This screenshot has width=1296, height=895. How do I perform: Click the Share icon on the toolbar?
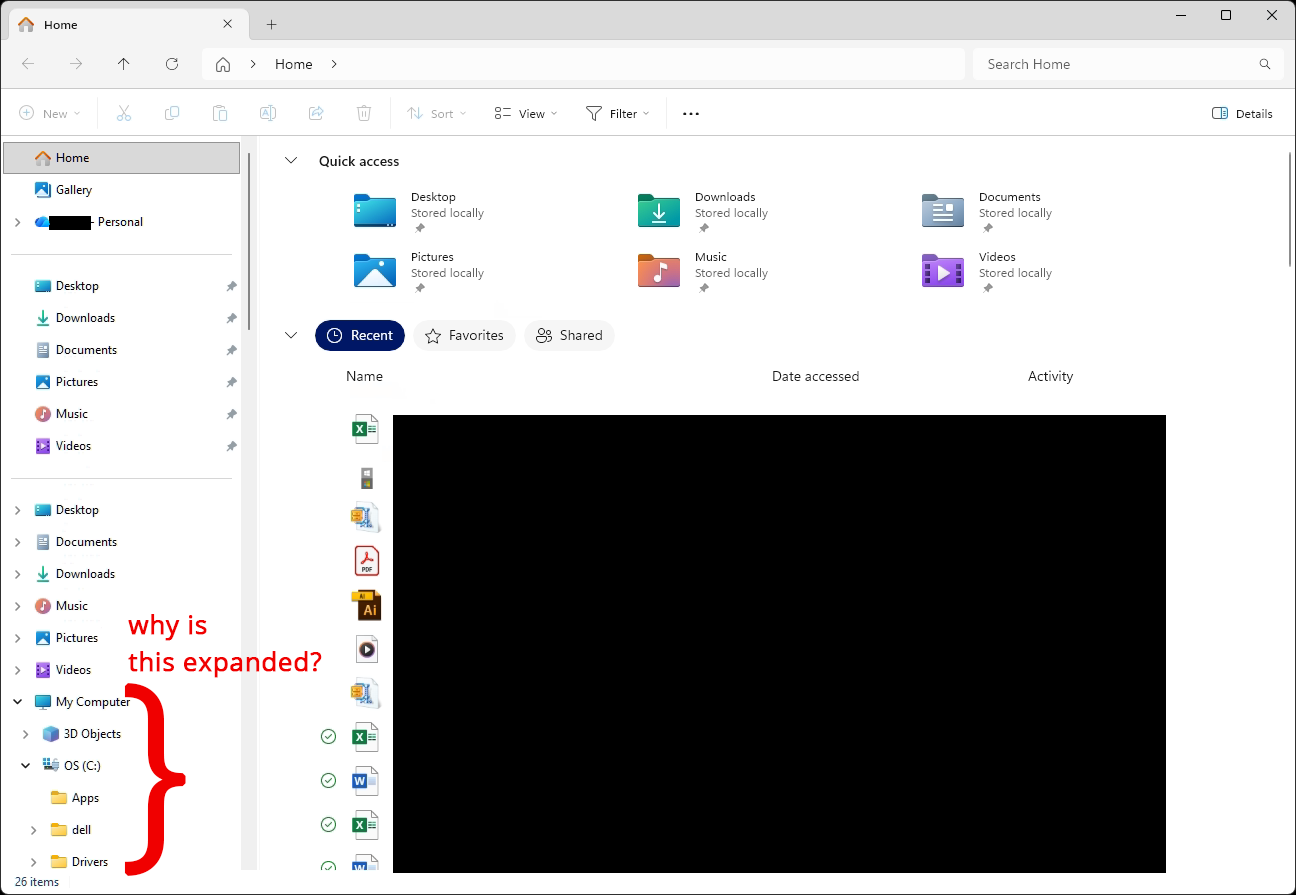click(316, 113)
